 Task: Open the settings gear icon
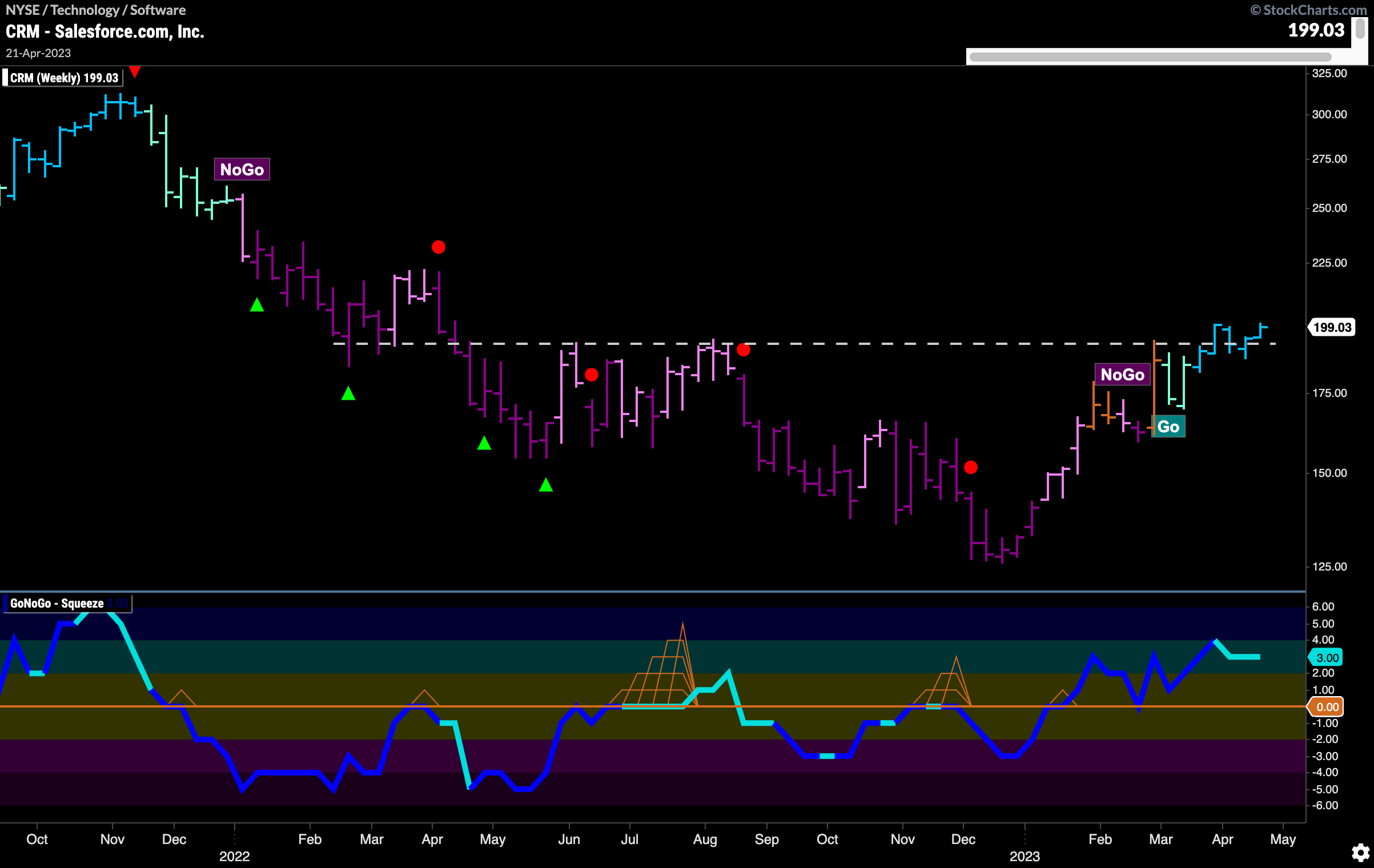tap(1361, 853)
